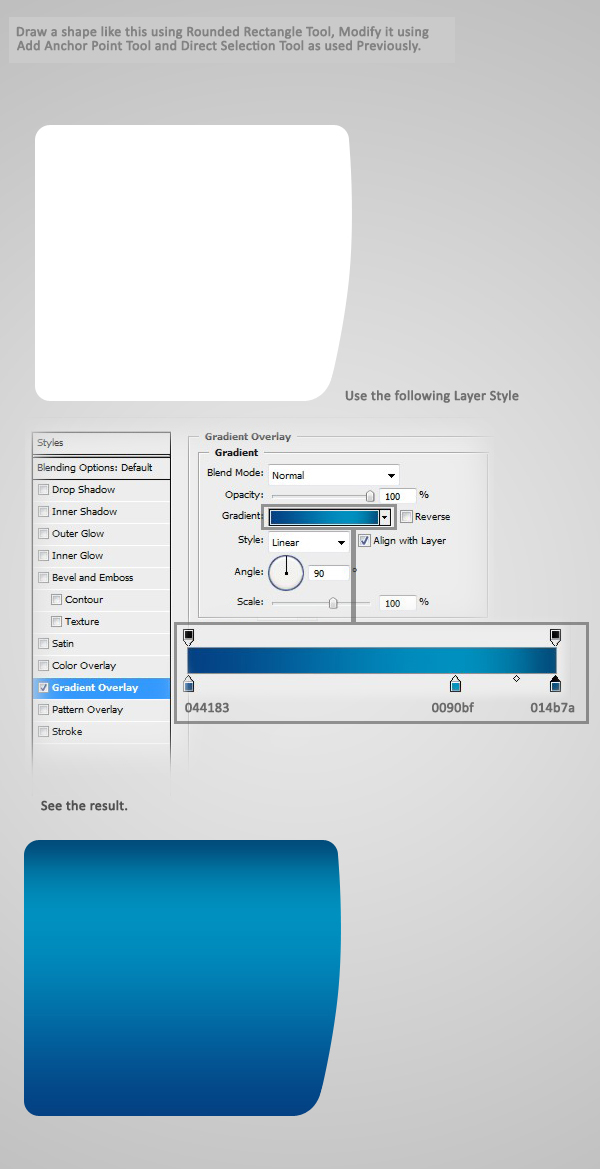Enable the Inner Shadow checkbox
600x1169 pixels.
(43, 512)
